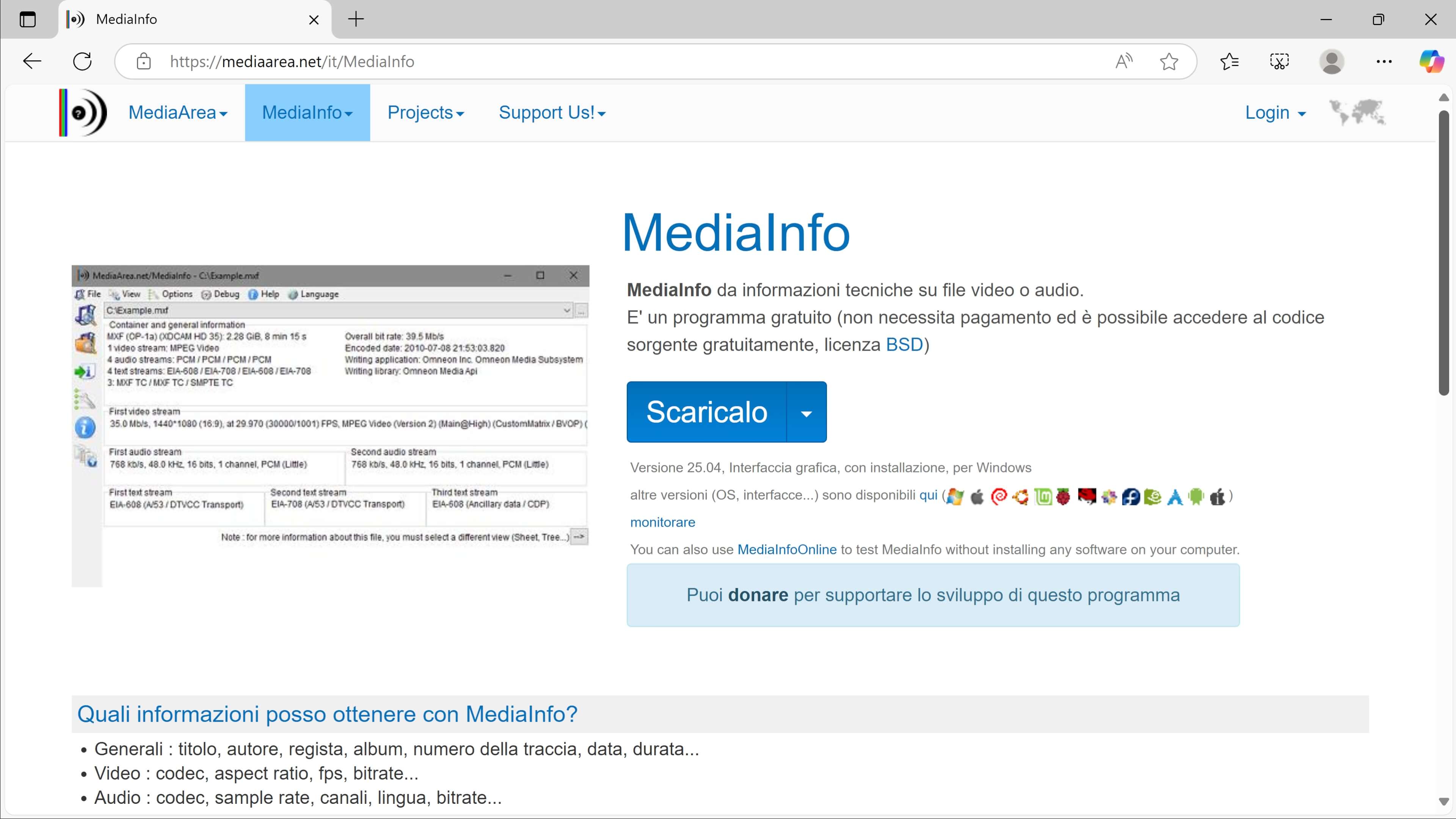Image resolution: width=1456 pixels, height=819 pixels.
Task: Click the large 'MediaInfo' page heading
Action: [736, 232]
